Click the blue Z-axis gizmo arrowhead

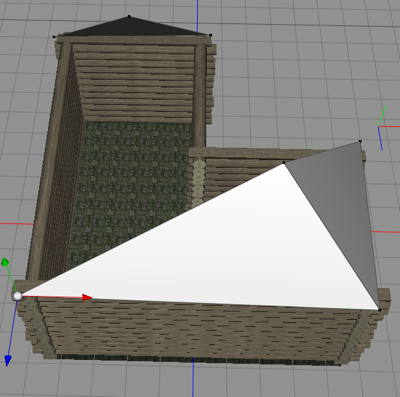[x=7, y=361]
